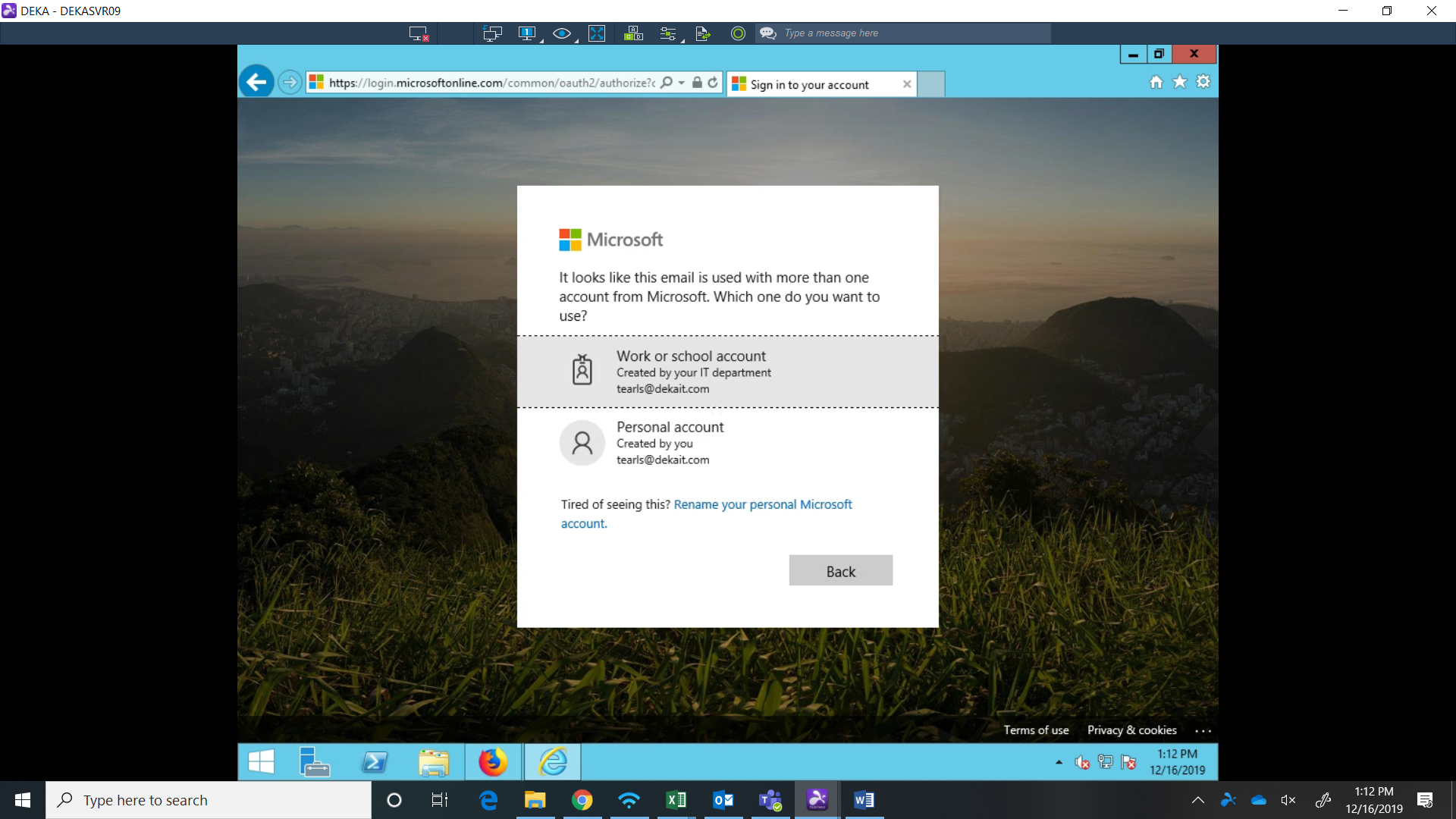Expand hidden tray icons in remote taskbar
The height and width of the screenshot is (819, 1456).
click(x=1059, y=762)
